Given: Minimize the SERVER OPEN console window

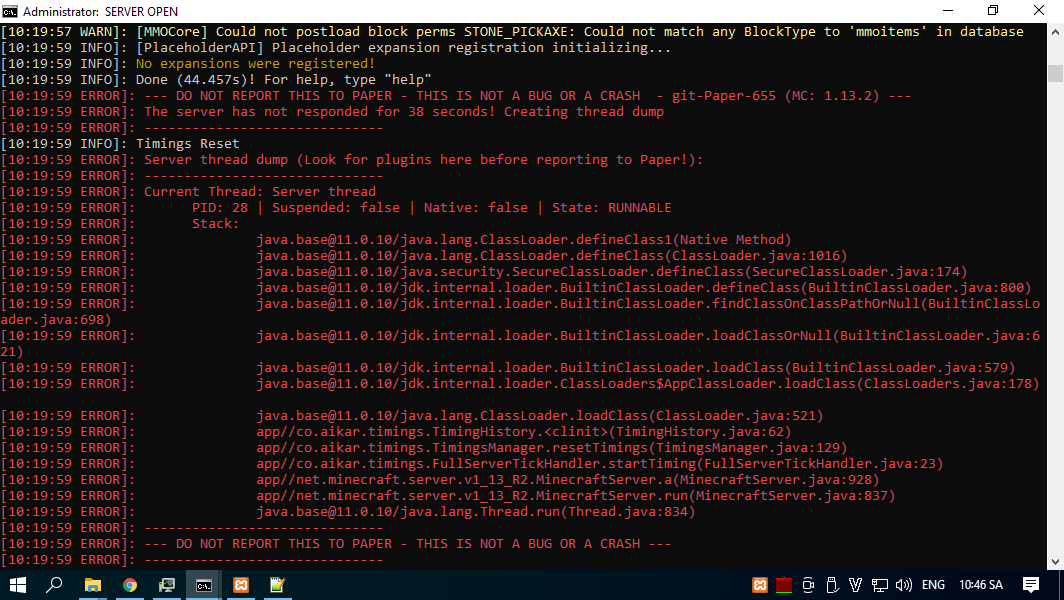Looking at the screenshot, I should 949,11.
